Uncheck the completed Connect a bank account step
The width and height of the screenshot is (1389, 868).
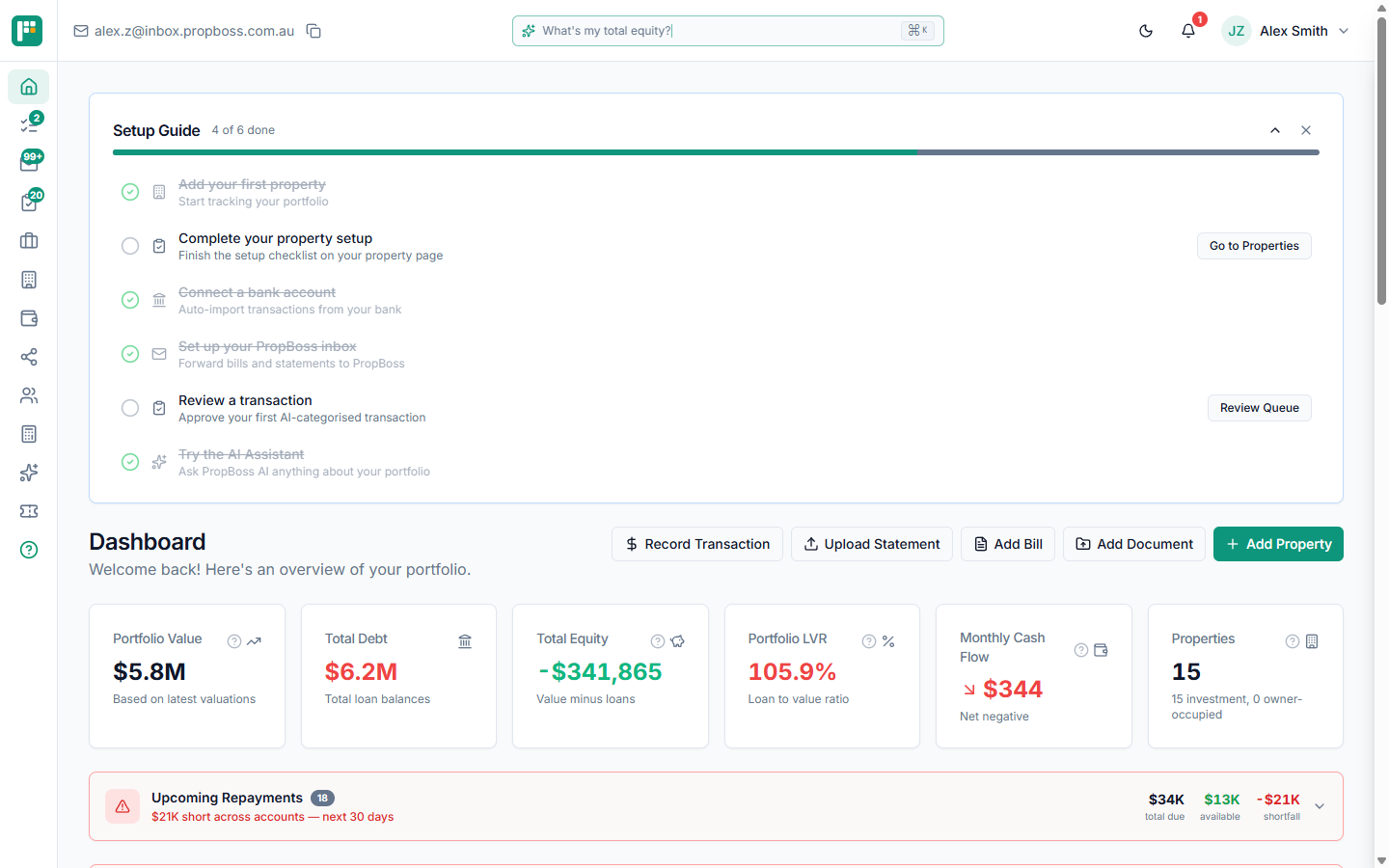click(130, 300)
